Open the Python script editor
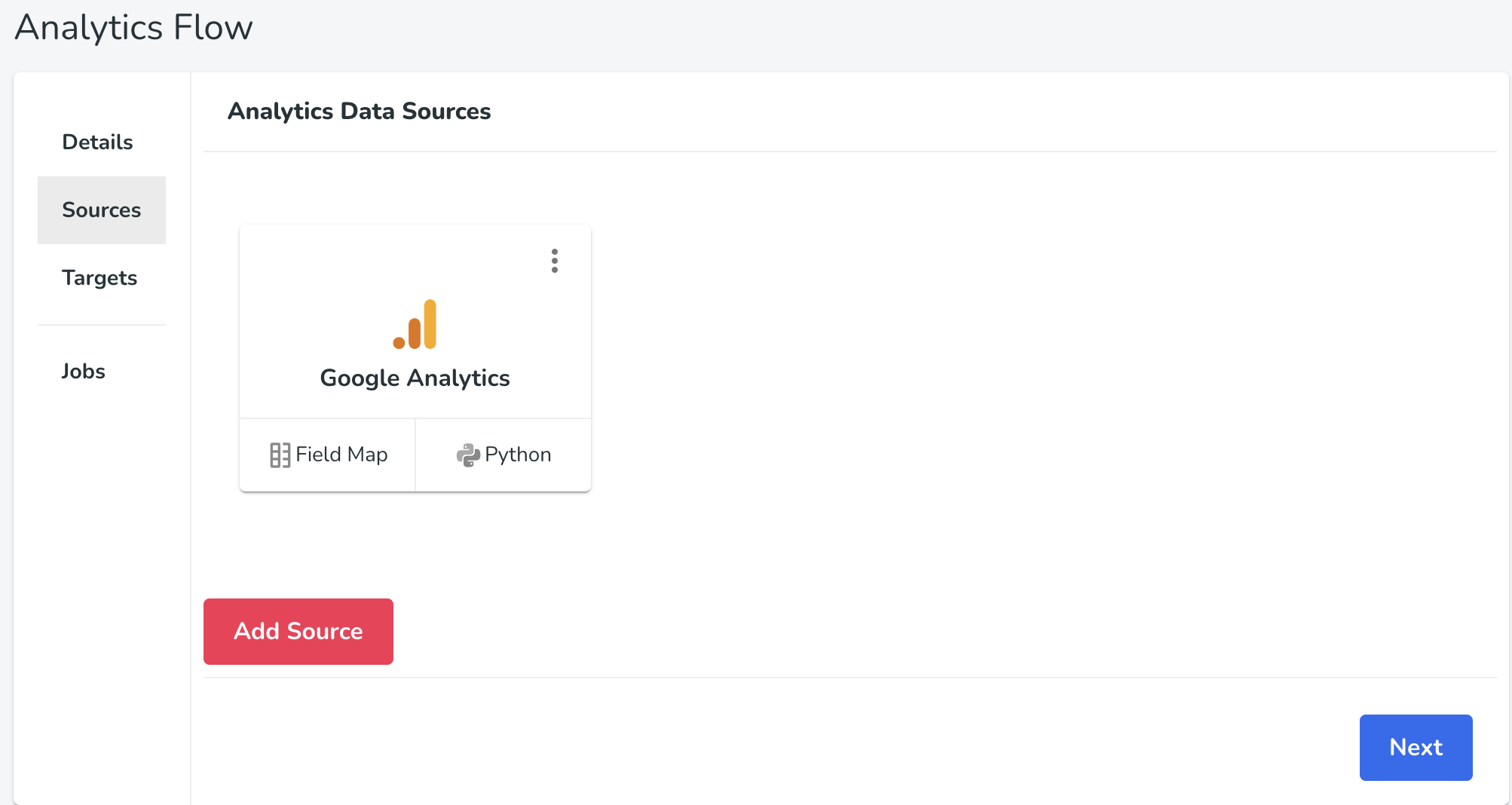This screenshot has width=1512, height=805. click(x=503, y=455)
